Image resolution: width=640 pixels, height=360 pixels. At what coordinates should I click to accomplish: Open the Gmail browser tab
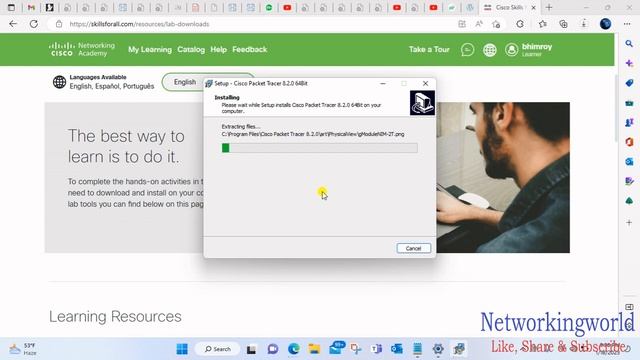click(31, 7)
